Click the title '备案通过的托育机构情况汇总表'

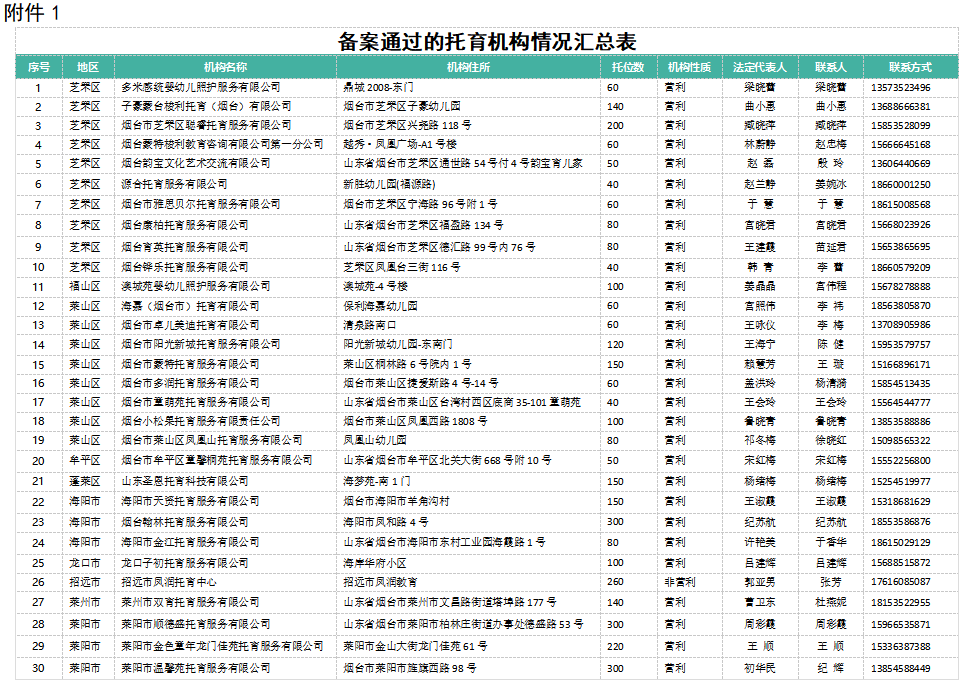pos(486,42)
